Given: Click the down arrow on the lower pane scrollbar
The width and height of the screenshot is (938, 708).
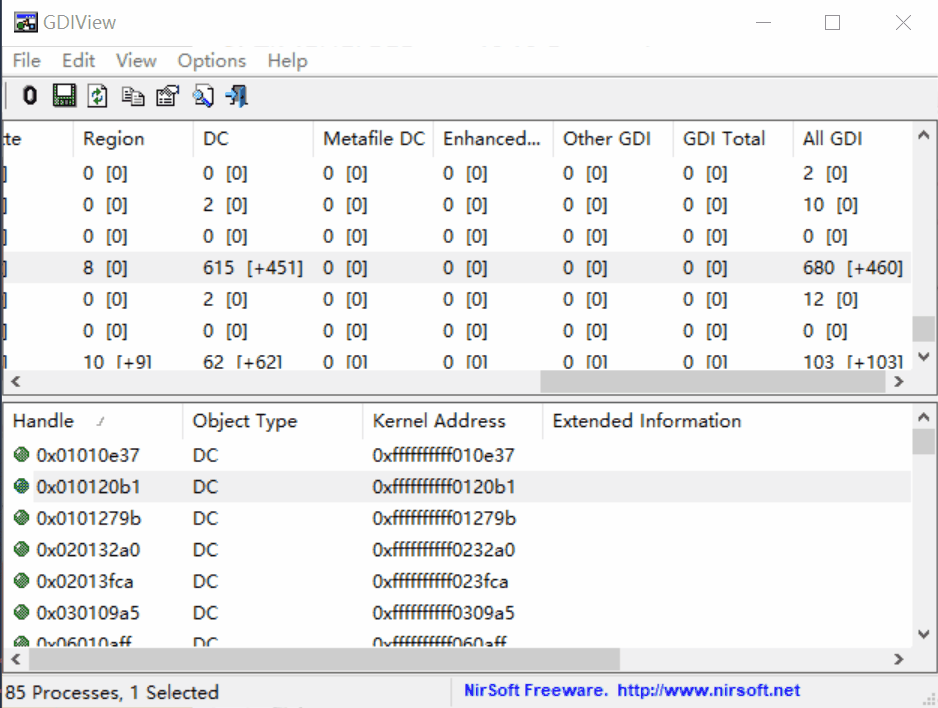Looking at the screenshot, I should (924, 632).
